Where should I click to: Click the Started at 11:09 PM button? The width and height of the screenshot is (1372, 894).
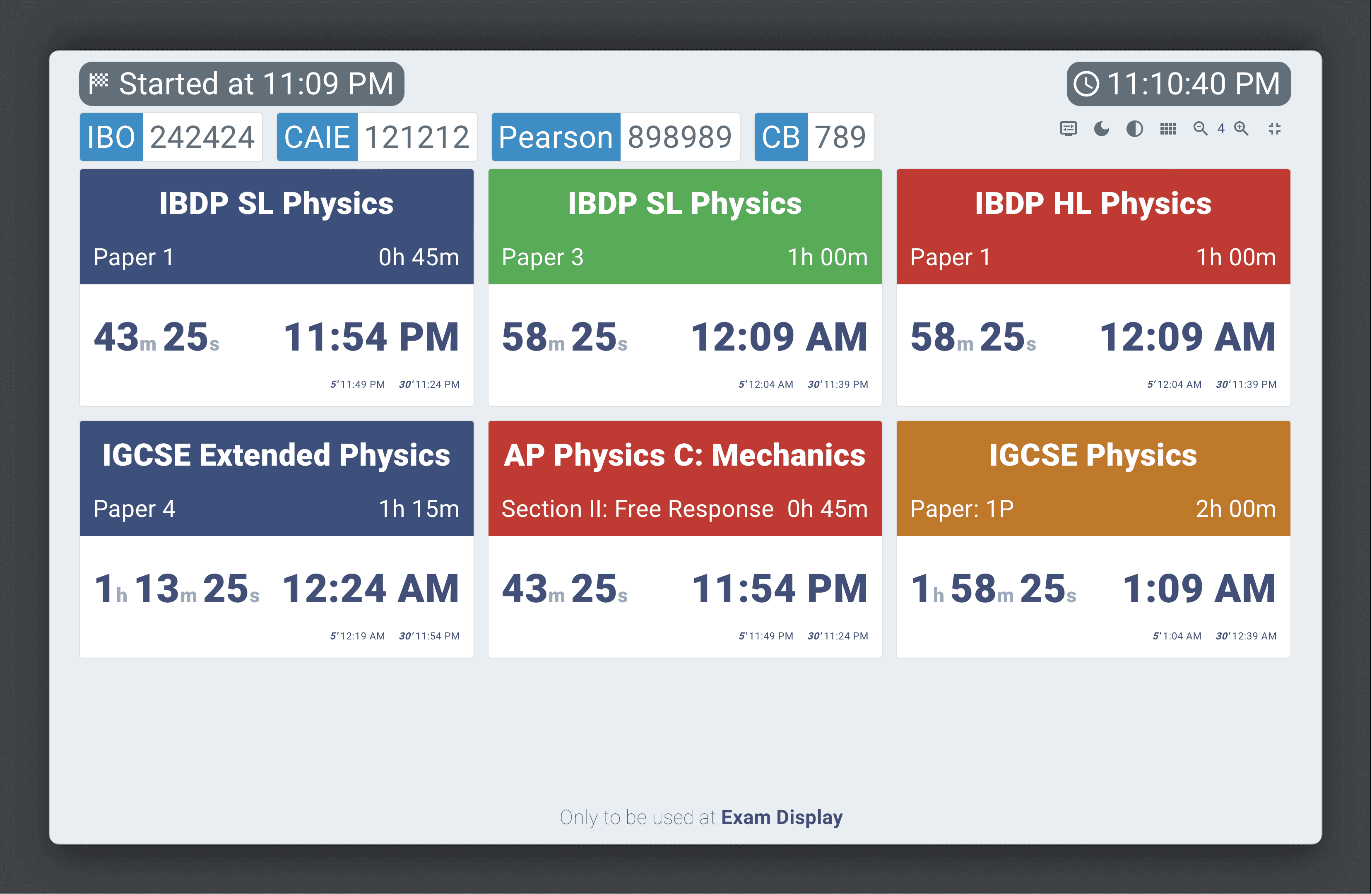click(230, 83)
